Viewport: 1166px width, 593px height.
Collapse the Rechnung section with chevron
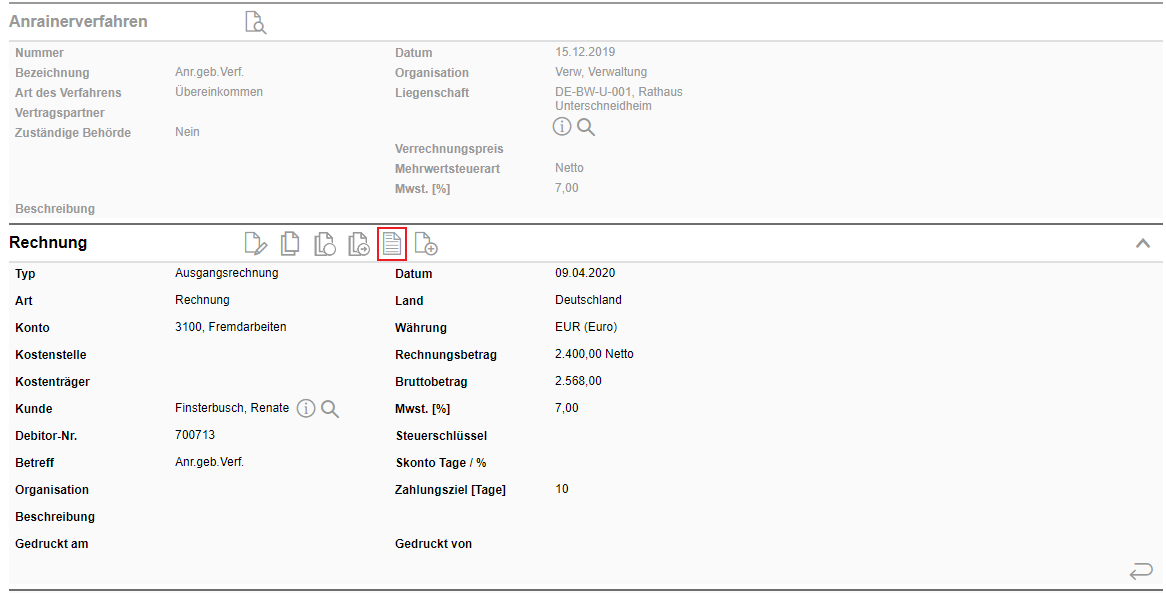pyautogui.click(x=1142, y=243)
